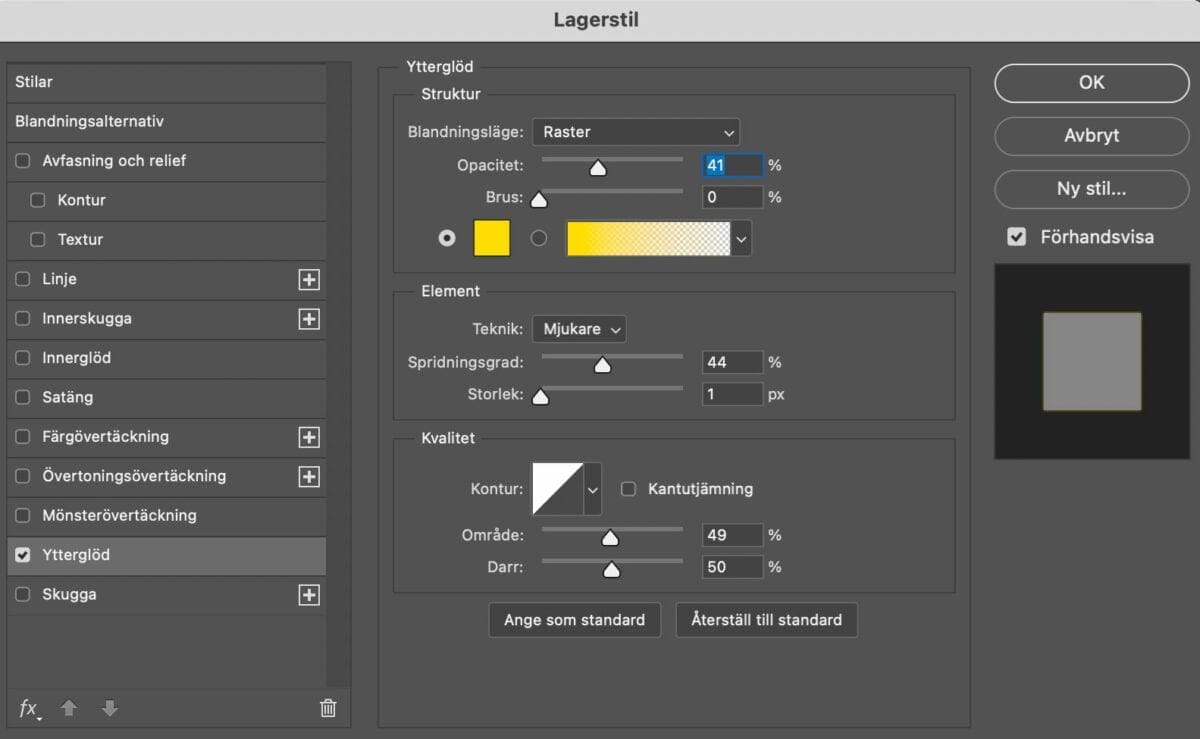The height and width of the screenshot is (739, 1200).
Task: Move effect down with arrow icon
Action: tap(110, 708)
